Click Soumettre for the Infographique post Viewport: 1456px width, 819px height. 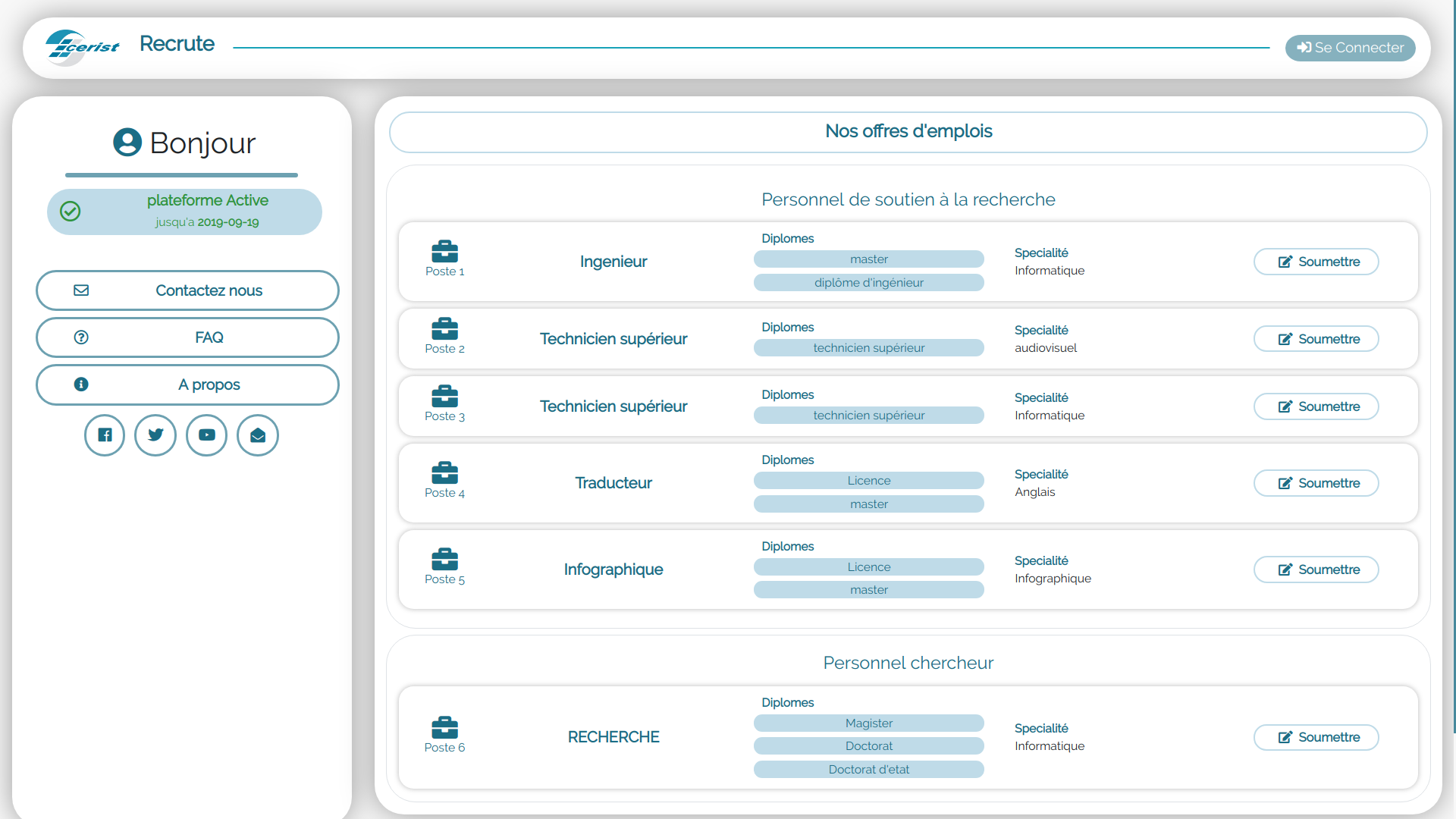[1316, 570]
